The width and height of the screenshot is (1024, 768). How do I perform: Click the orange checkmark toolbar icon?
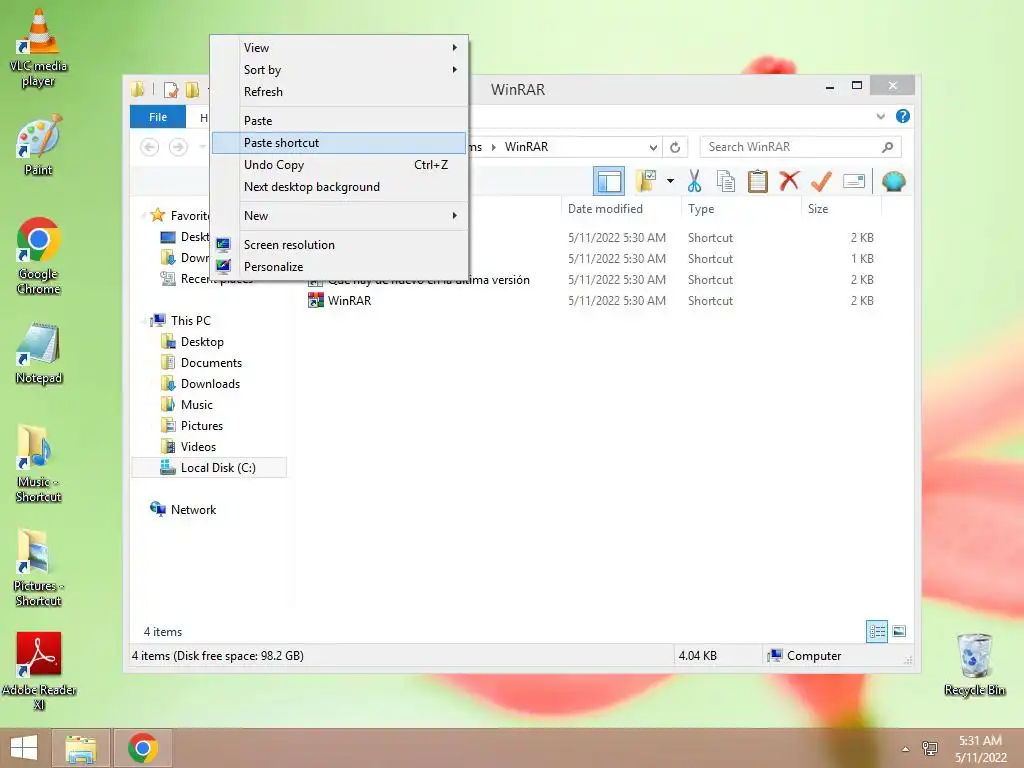tap(821, 181)
